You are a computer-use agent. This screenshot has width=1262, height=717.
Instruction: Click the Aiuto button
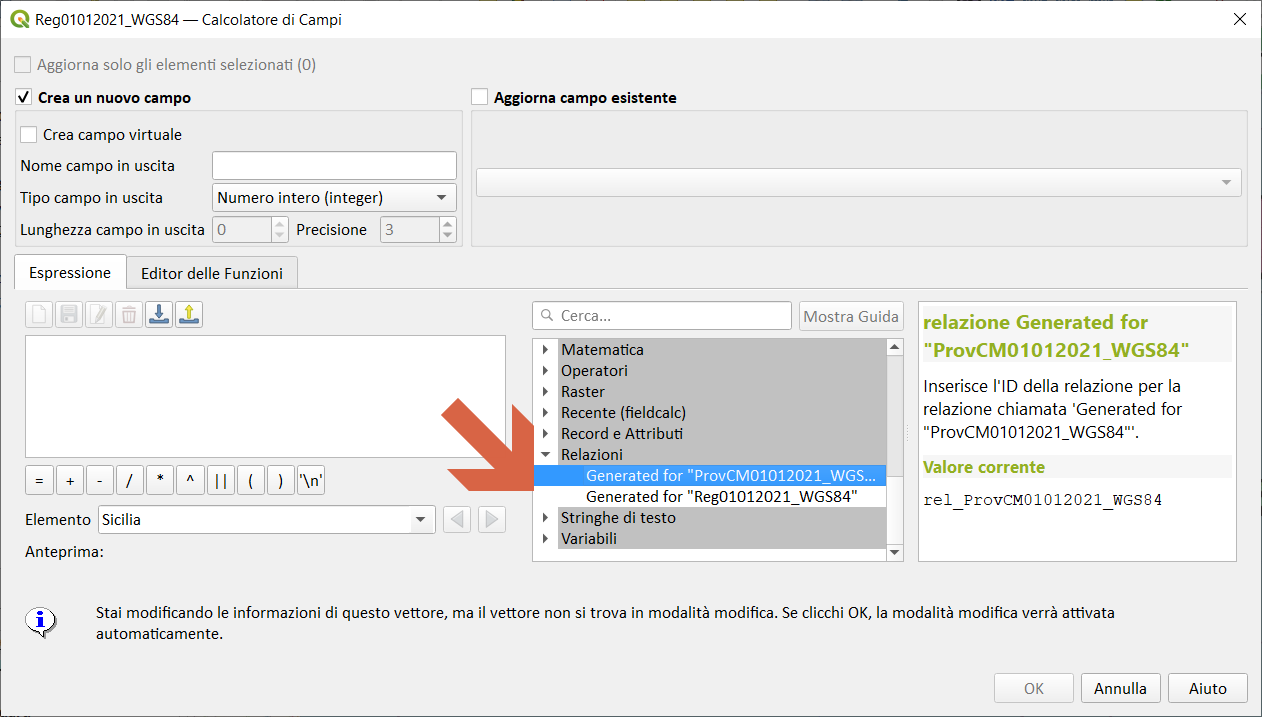pos(1208,688)
